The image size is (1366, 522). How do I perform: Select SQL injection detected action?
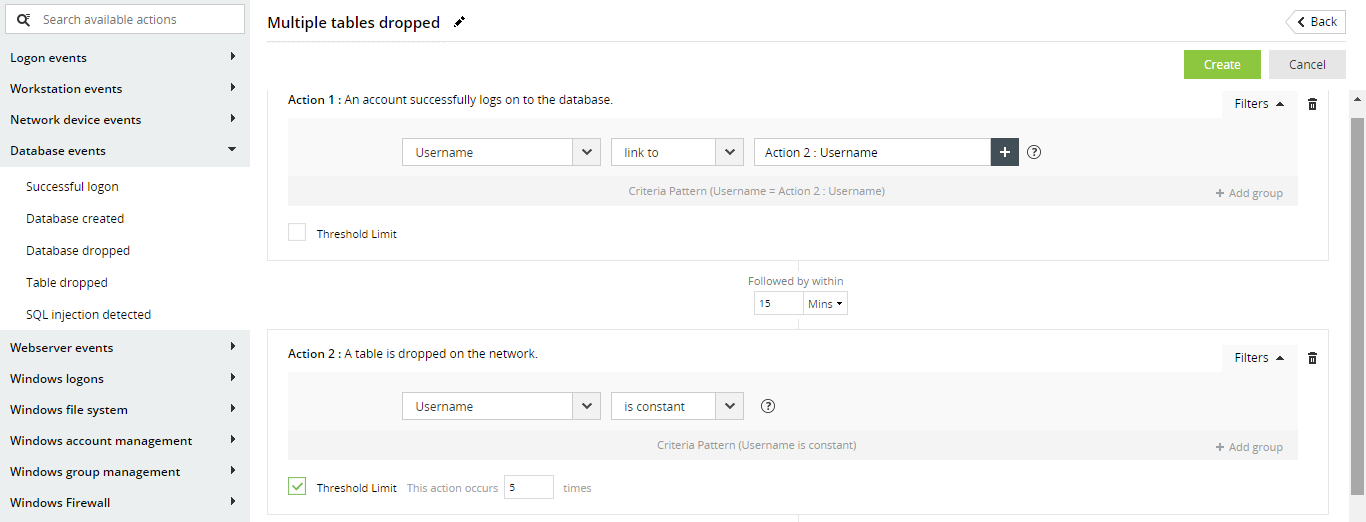click(89, 315)
